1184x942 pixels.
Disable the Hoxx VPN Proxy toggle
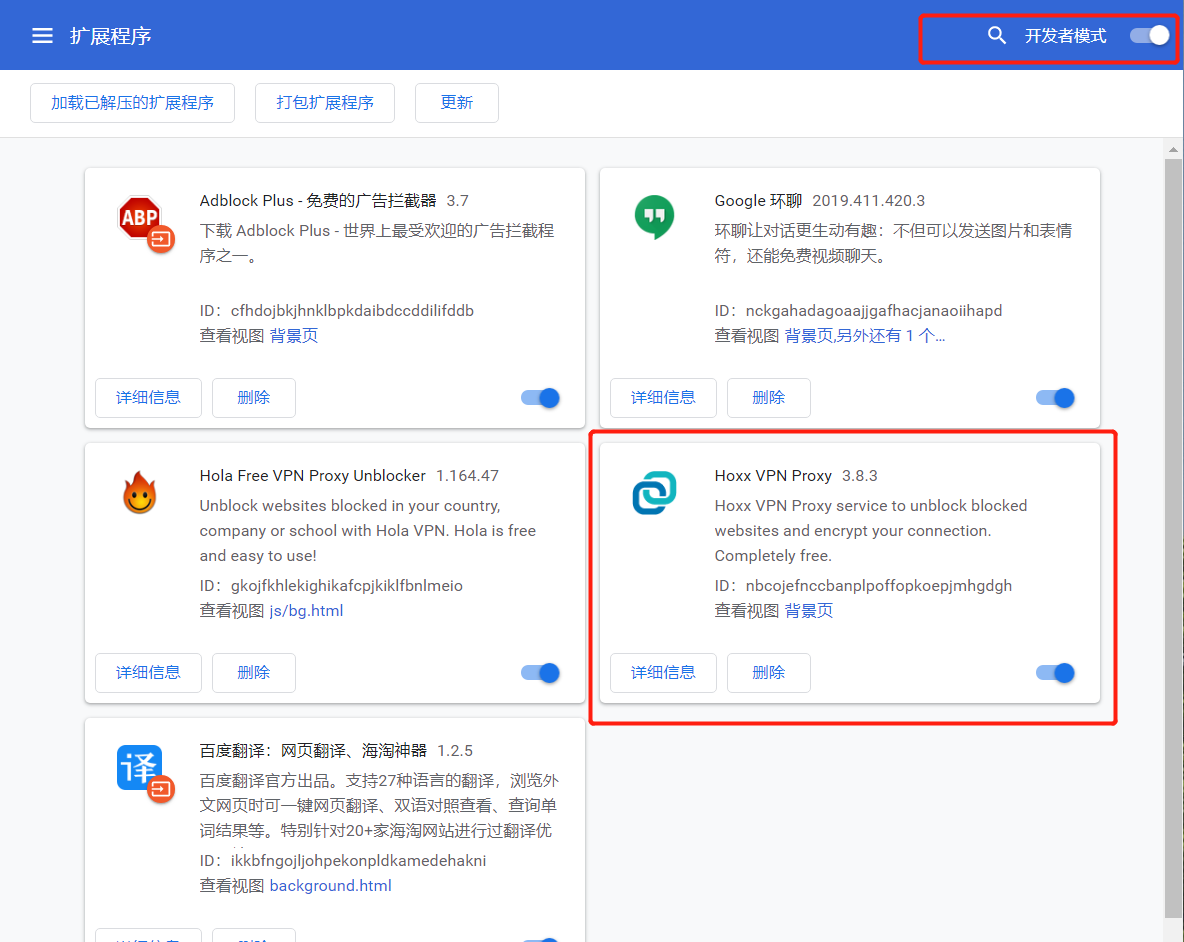tap(1056, 673)
